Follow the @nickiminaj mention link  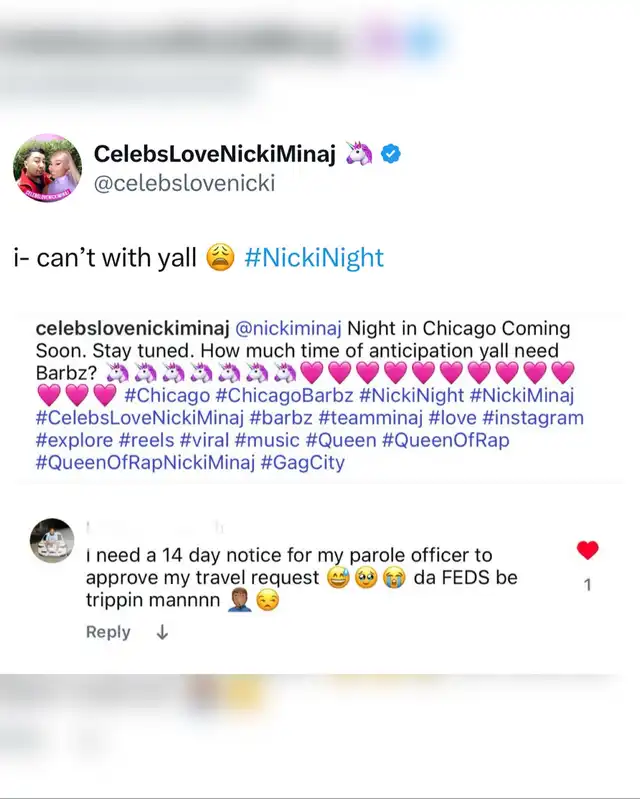click(288, 329)
